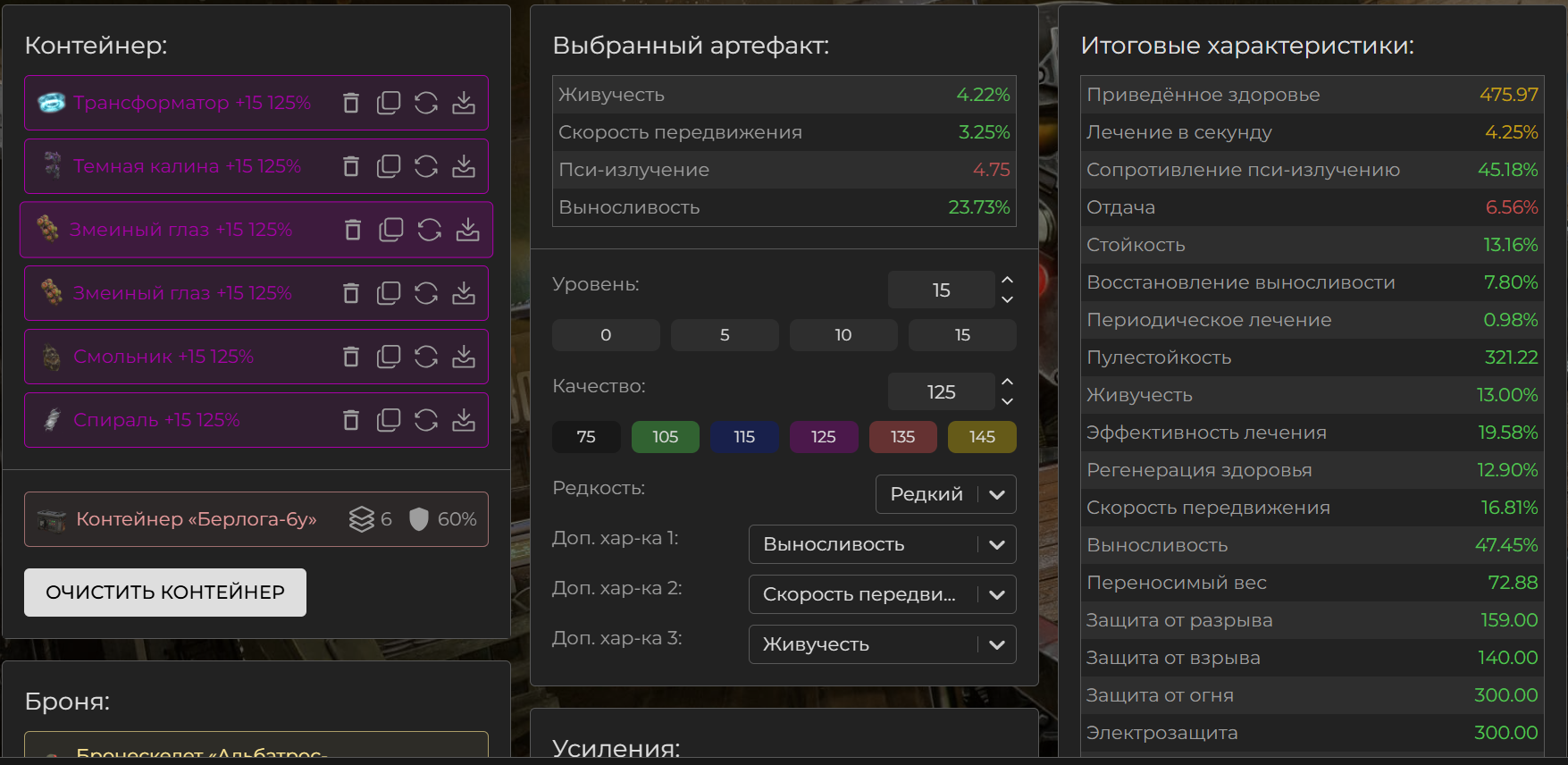Select Темная калина +15 125% entry
This screenshot has height=765, width=1568.
click(x=256, y=166)
